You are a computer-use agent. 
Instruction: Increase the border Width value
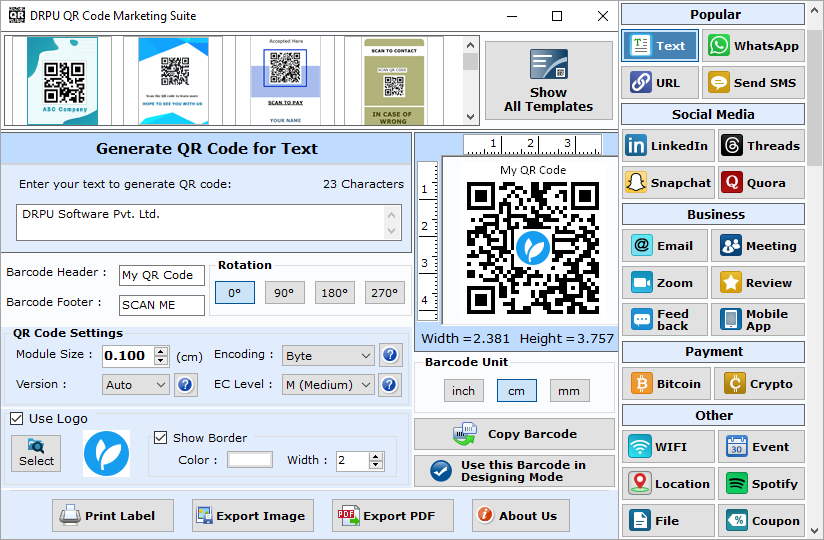(x=375, y=457)
